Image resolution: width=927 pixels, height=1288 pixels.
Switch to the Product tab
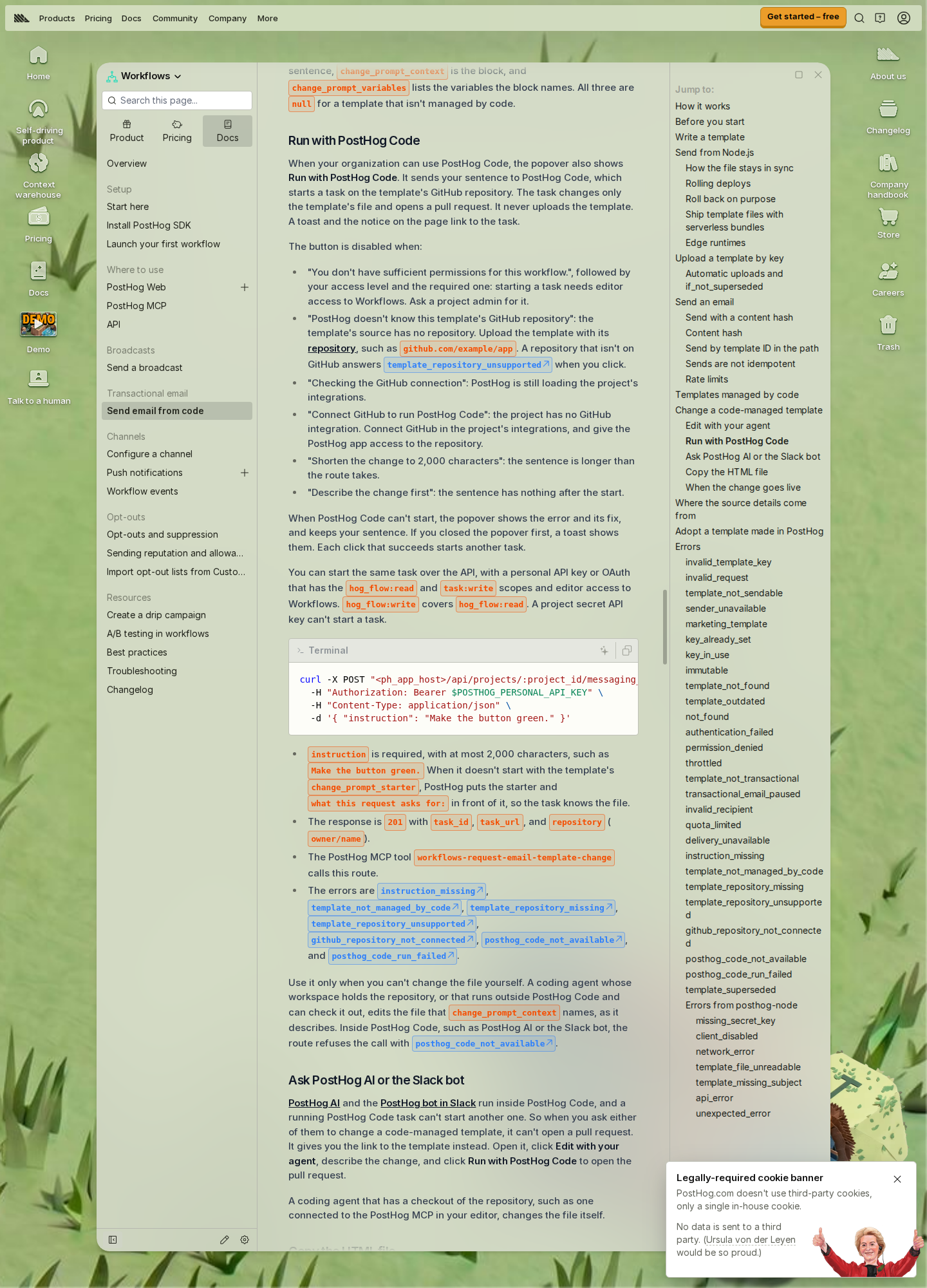(x=127, y=131)
